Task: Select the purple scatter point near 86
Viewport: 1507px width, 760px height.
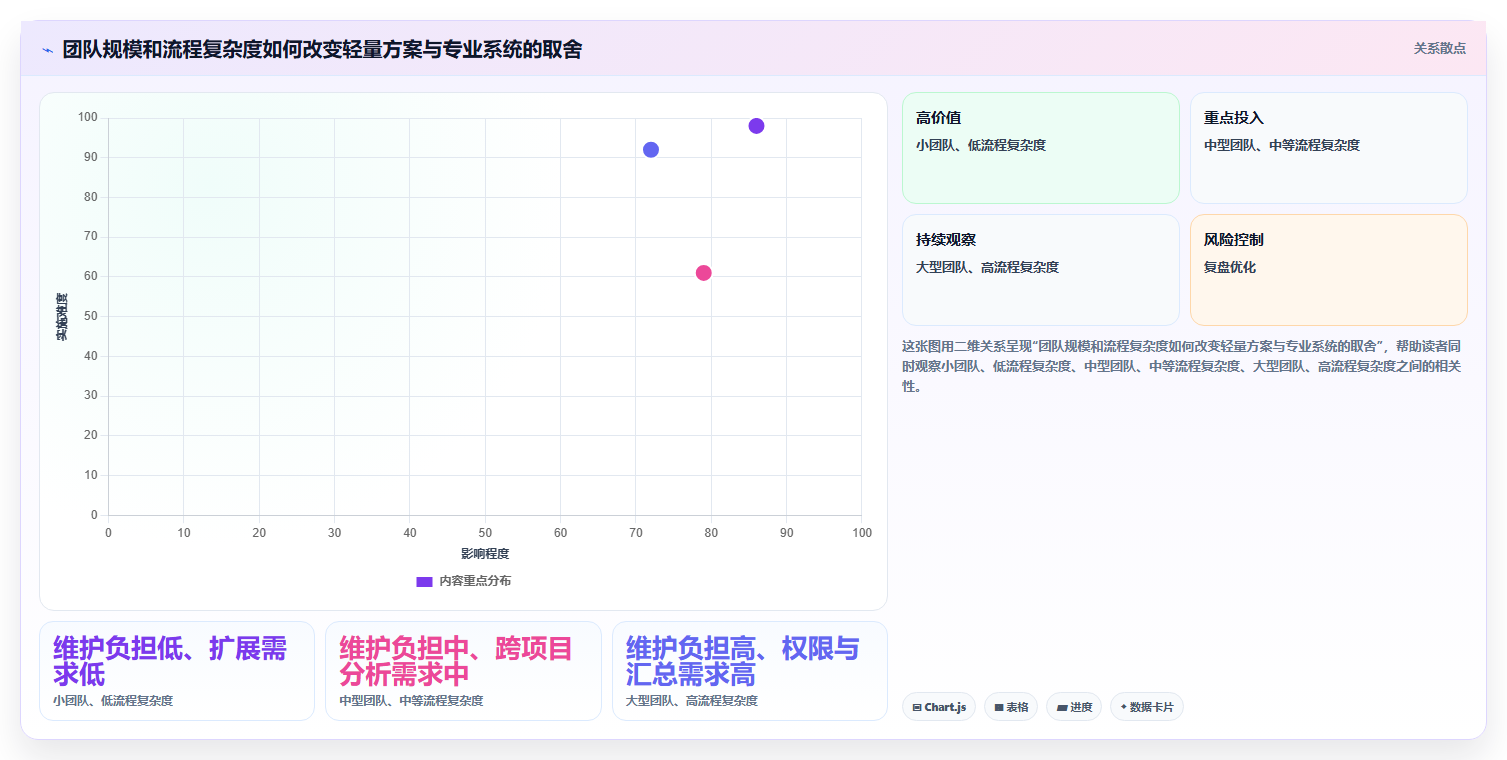Action: pyautogui.click(x=756, y=126)
